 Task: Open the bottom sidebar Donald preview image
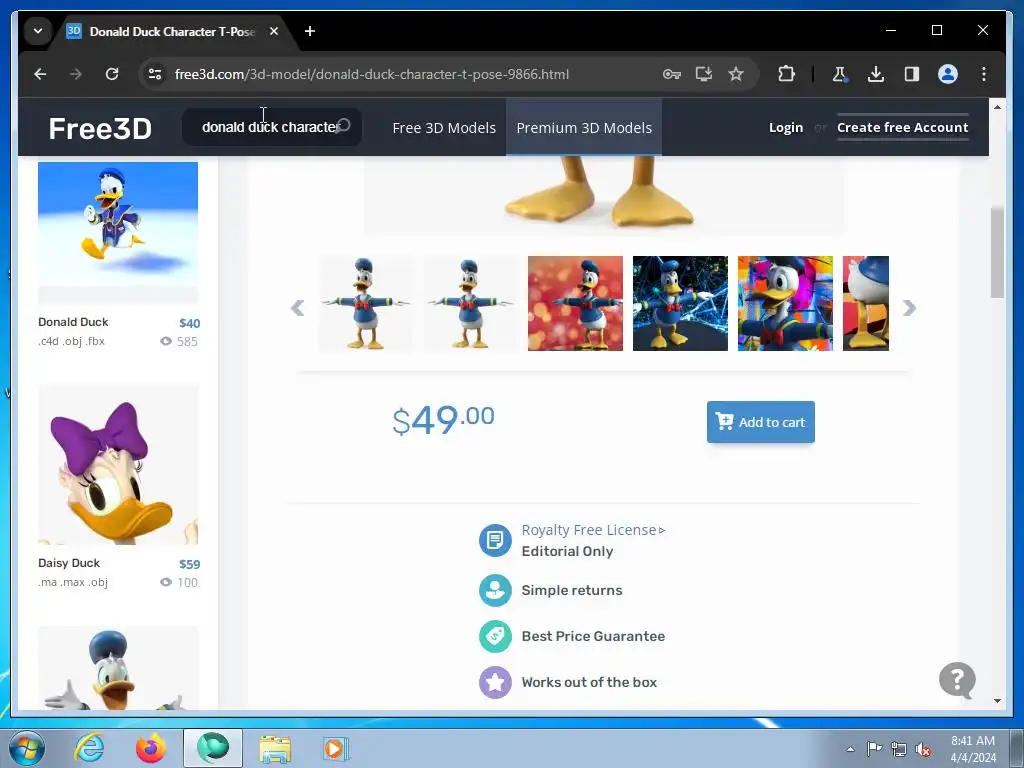(118, 668)
